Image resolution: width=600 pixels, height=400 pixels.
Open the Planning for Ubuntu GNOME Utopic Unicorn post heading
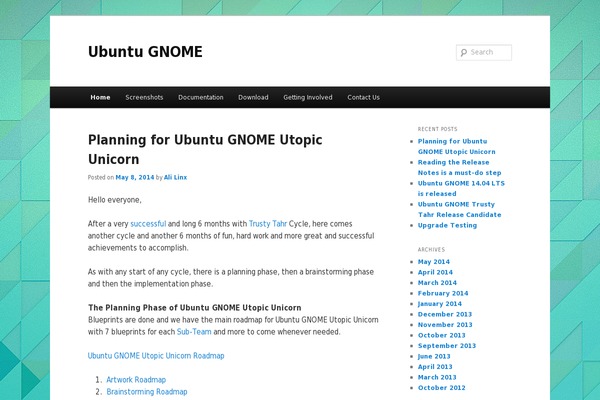pos(205,149)
